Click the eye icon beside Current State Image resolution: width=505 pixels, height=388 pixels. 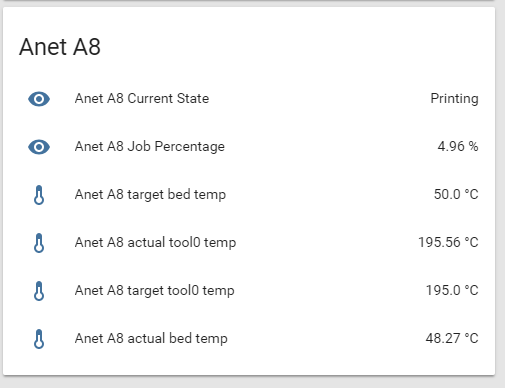coord(39,99)
